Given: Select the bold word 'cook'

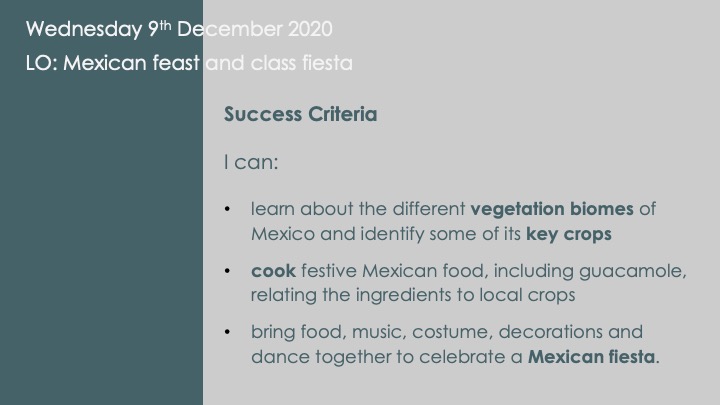Looking at the screenshot, I should [x=273, y=271].
